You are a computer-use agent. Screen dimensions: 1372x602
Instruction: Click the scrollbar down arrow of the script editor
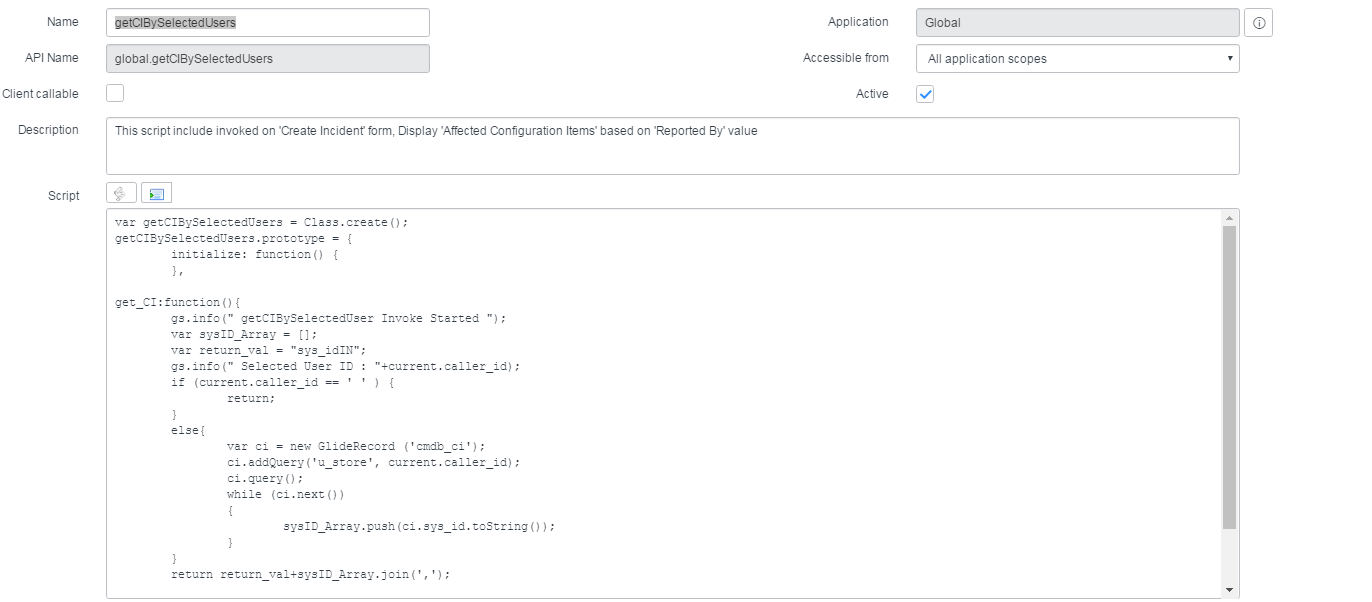[1229, 588]
